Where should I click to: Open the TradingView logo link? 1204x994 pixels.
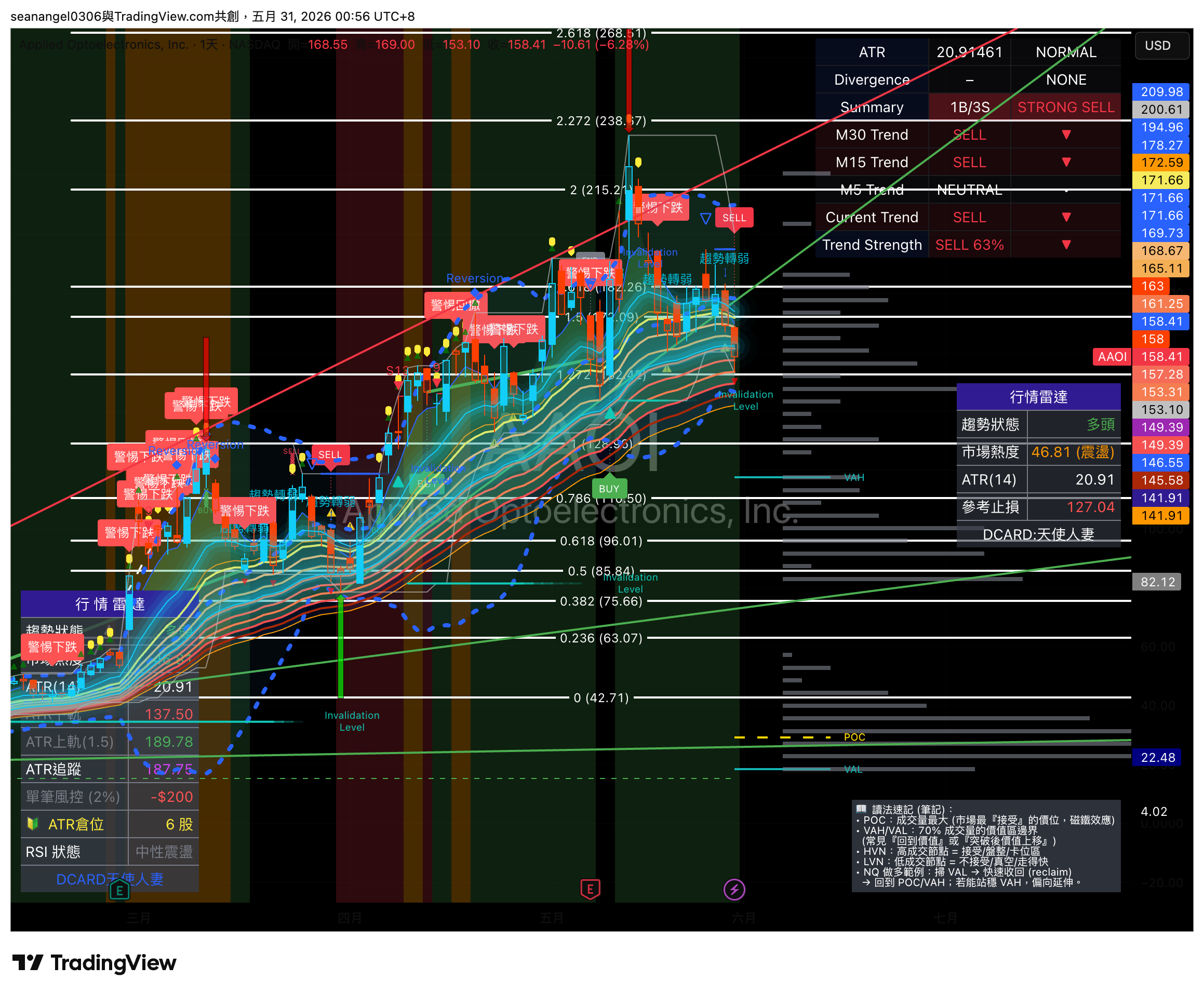tap(94, 962)
